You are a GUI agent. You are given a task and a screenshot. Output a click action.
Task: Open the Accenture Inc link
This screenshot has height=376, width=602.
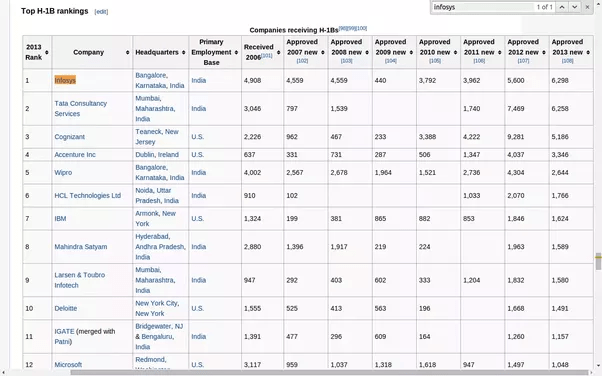pyautogui.click(x=75, y=155)
